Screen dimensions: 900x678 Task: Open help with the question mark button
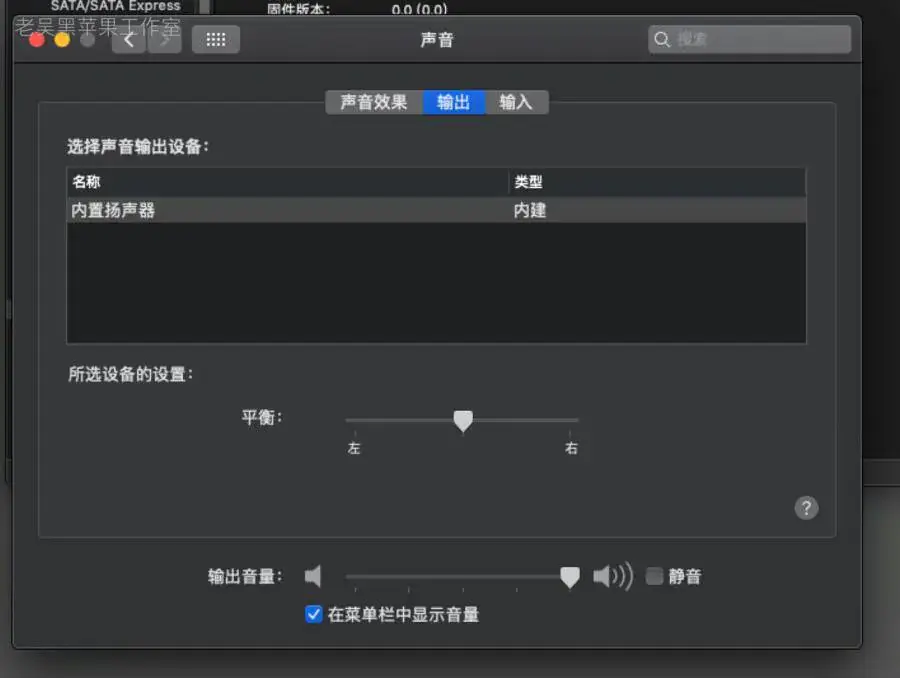coord(806,507)
